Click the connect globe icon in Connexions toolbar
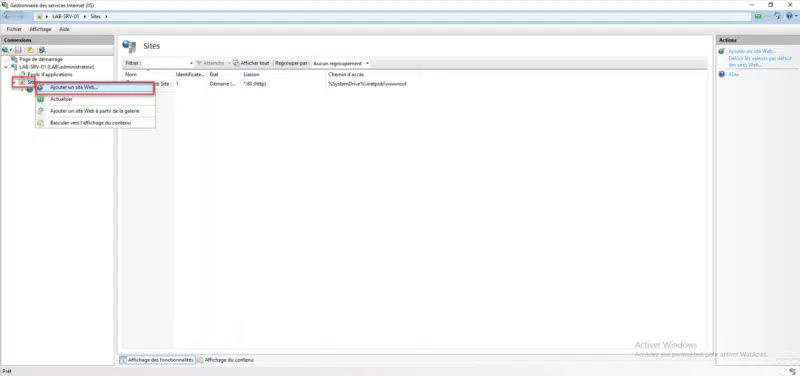Image resolution: width=800 pixels, height=376 pixels. click(x=6, y=50)
